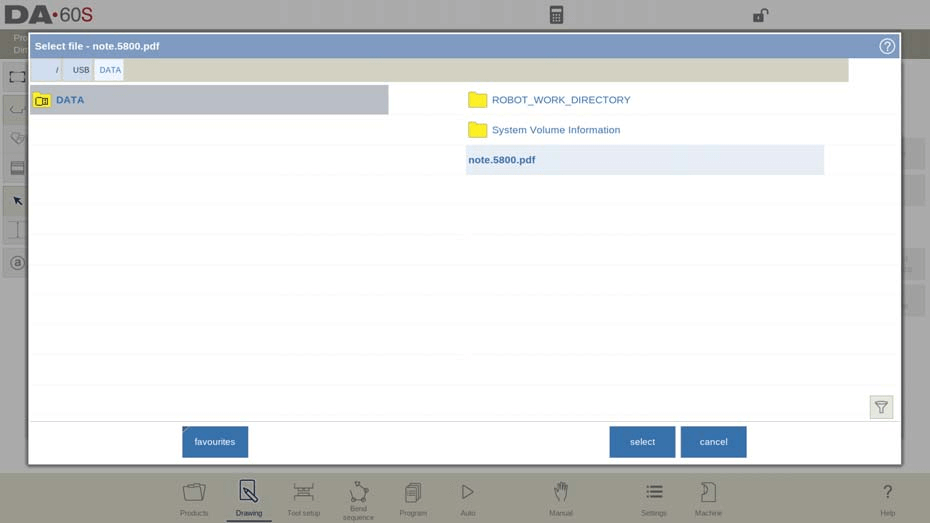Open the ROBOT_WORK_DIRECTORY folder

[560, 100]
